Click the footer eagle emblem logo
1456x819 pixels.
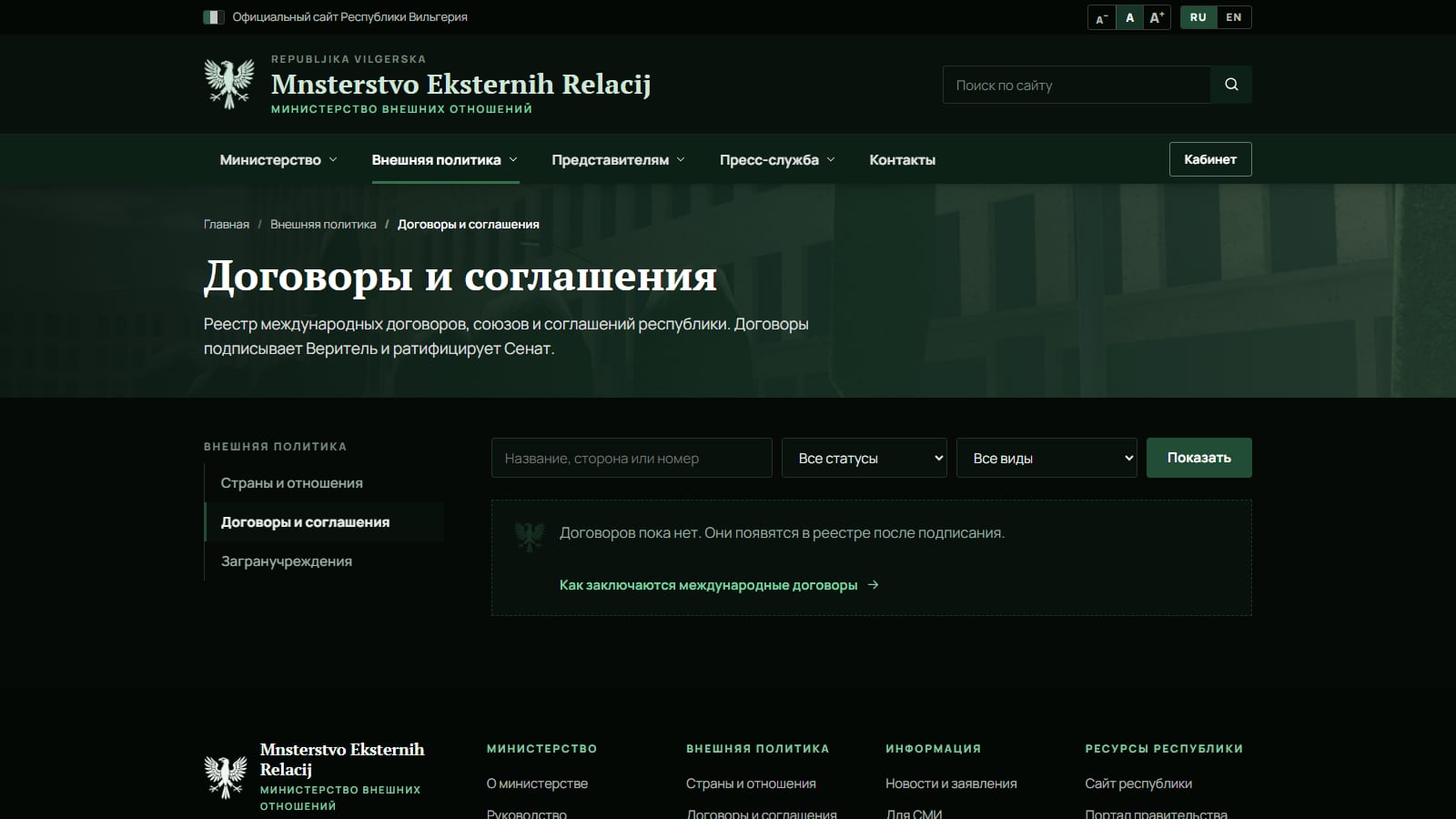[x=226, y=777]
